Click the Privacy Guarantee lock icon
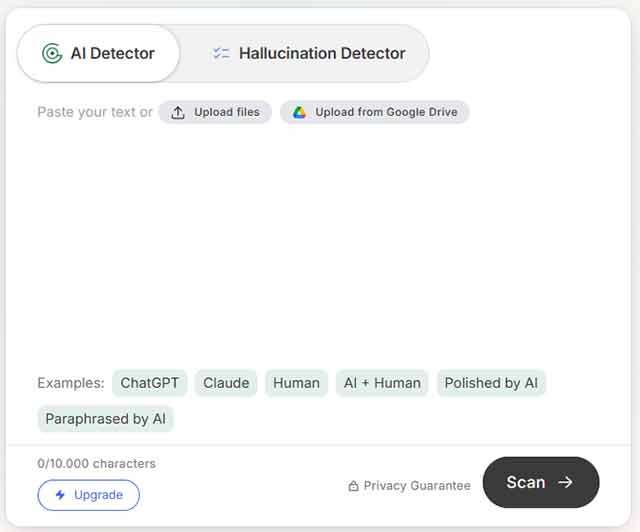The width and height of the screenshot is (640, 532). (x=353, y=486)
